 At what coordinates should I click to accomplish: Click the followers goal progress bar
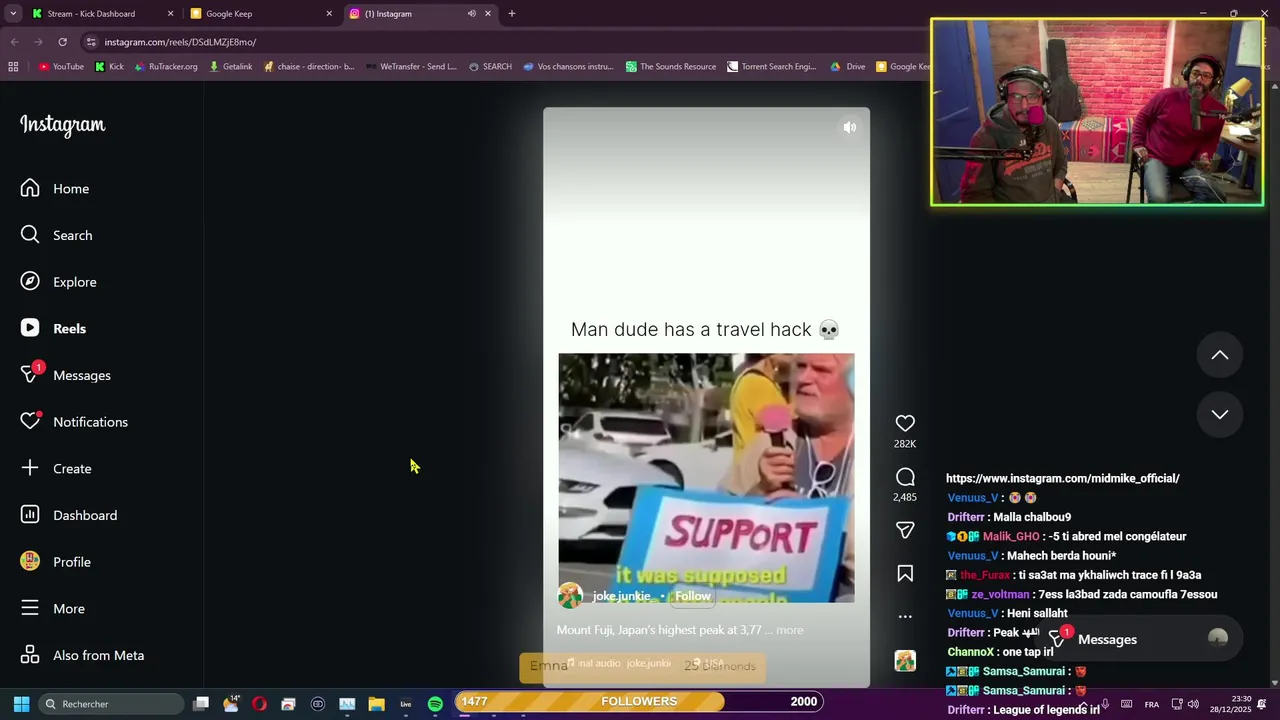pyautogui.click(x=640, y=701)
